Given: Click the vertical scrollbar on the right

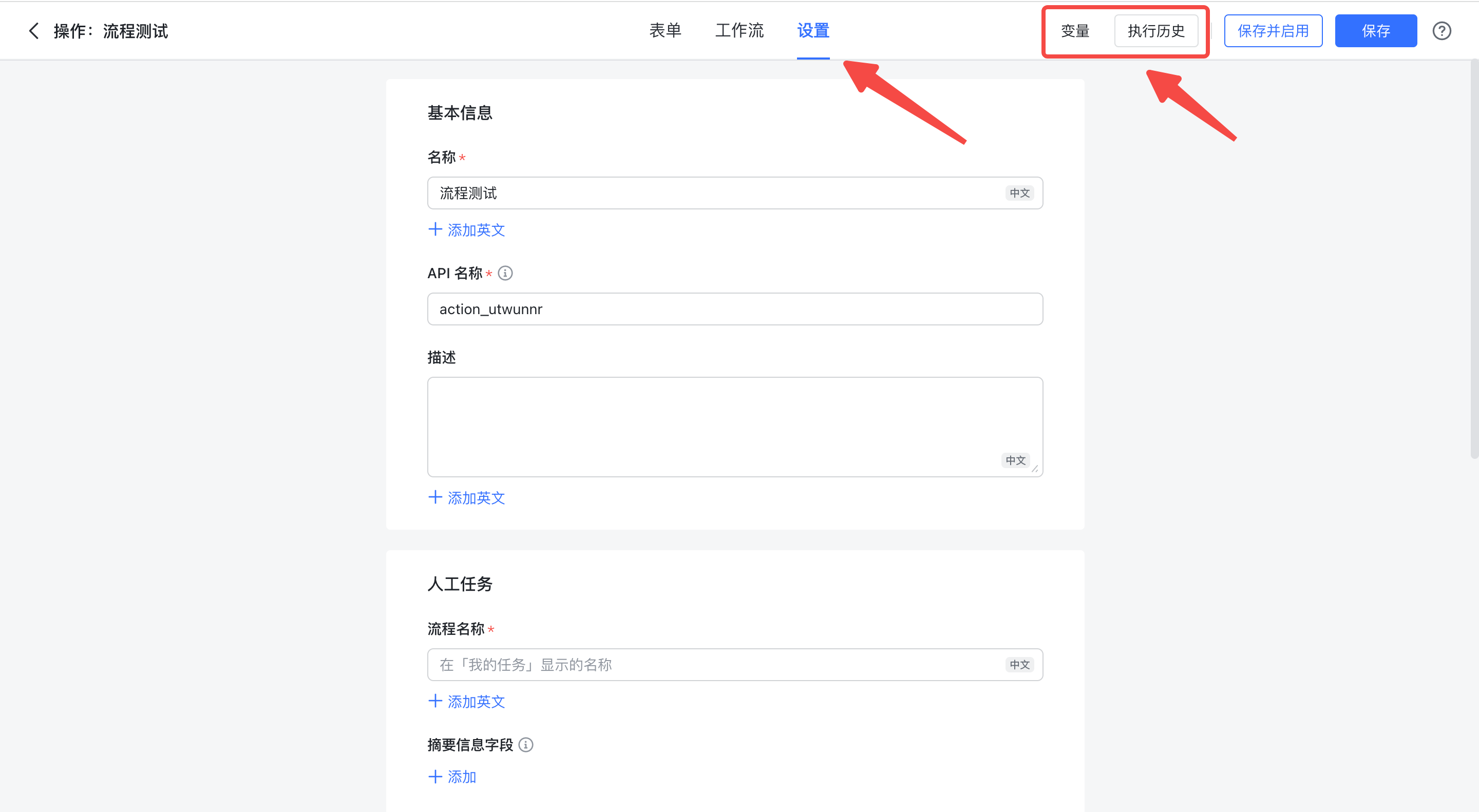Looking at the screenshot, I should 1474,258.
